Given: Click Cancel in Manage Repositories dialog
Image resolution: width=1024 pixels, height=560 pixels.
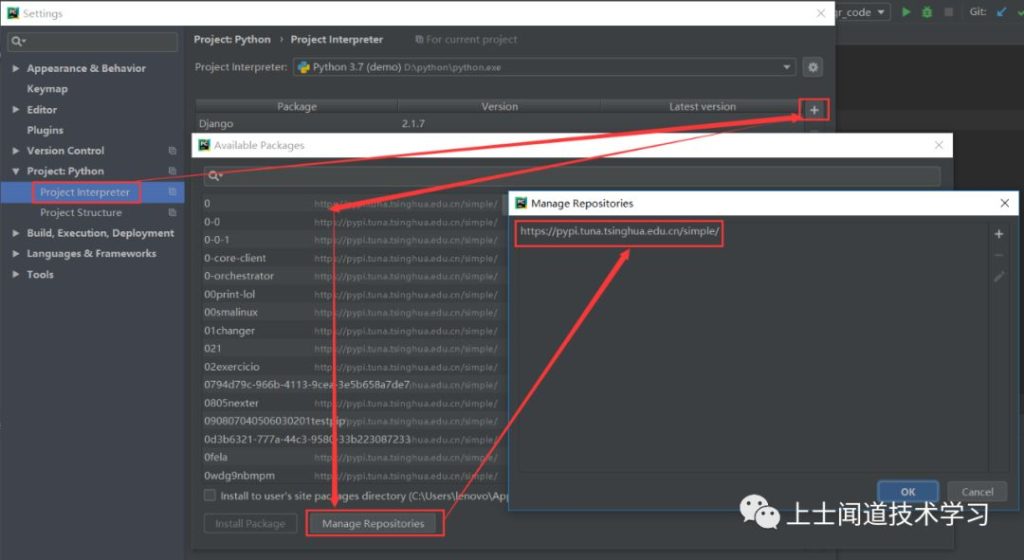Looking at the screenshot, I should click(x=977, y=491).
